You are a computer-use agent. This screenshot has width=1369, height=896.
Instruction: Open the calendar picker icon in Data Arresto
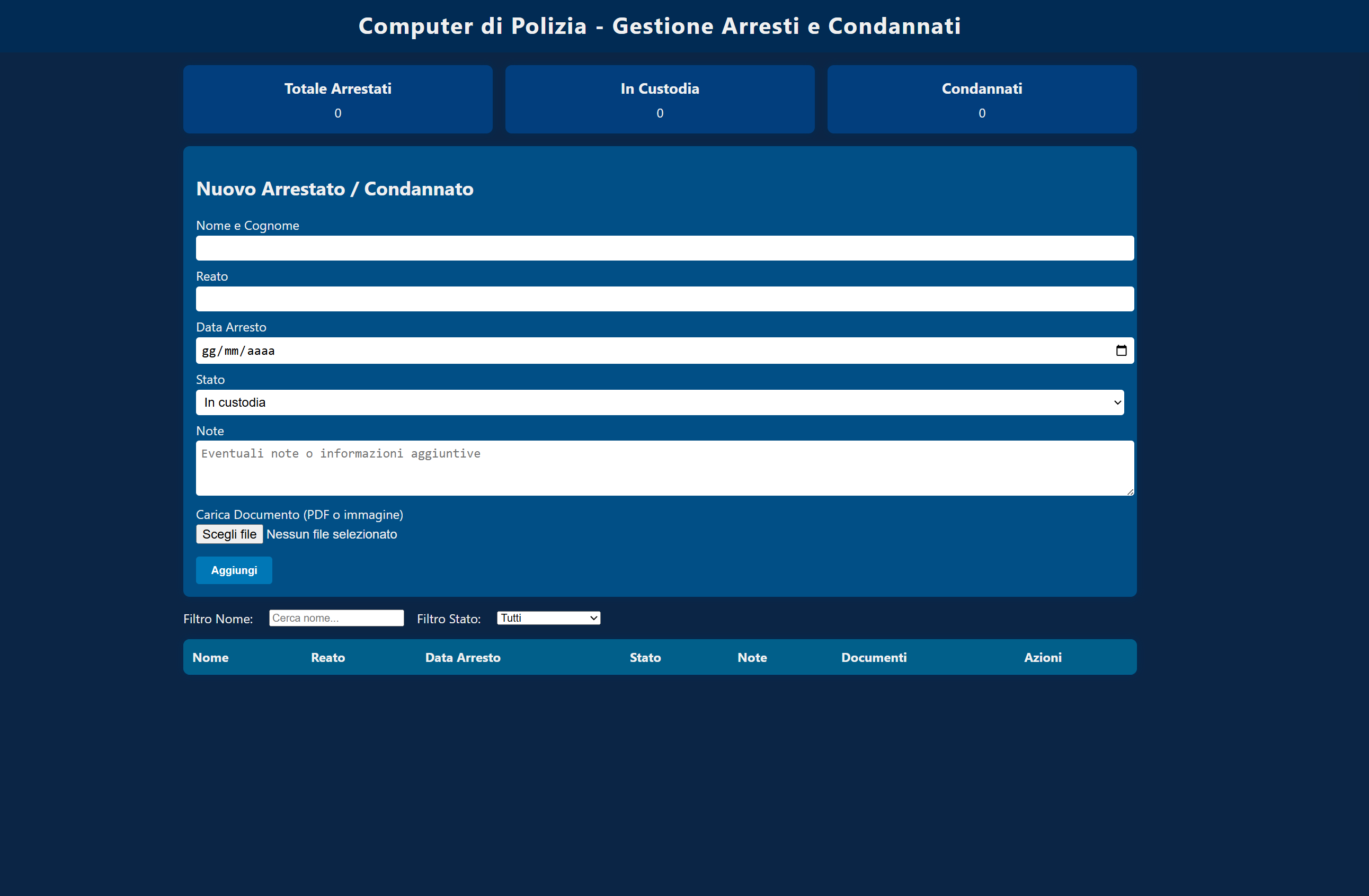1121,350
